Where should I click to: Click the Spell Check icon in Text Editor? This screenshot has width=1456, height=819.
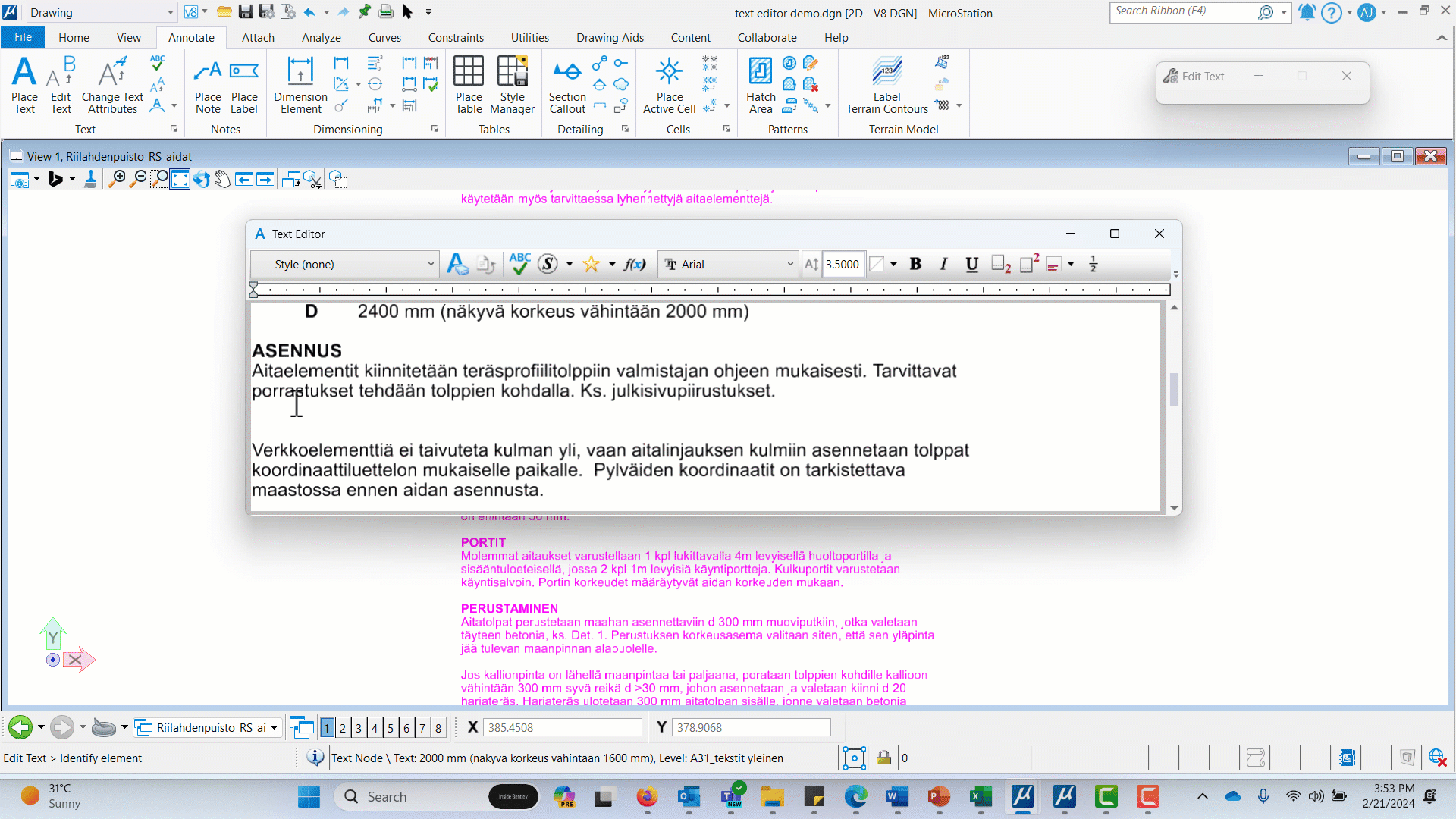click(519, 264)
